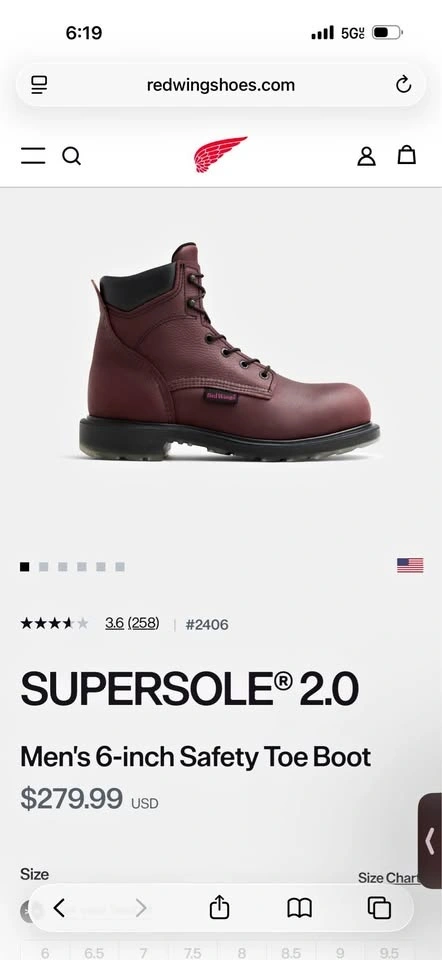Tap the burgundy boot product image
This screenshot has height=960, width=442.
click(x=229, y=352)
